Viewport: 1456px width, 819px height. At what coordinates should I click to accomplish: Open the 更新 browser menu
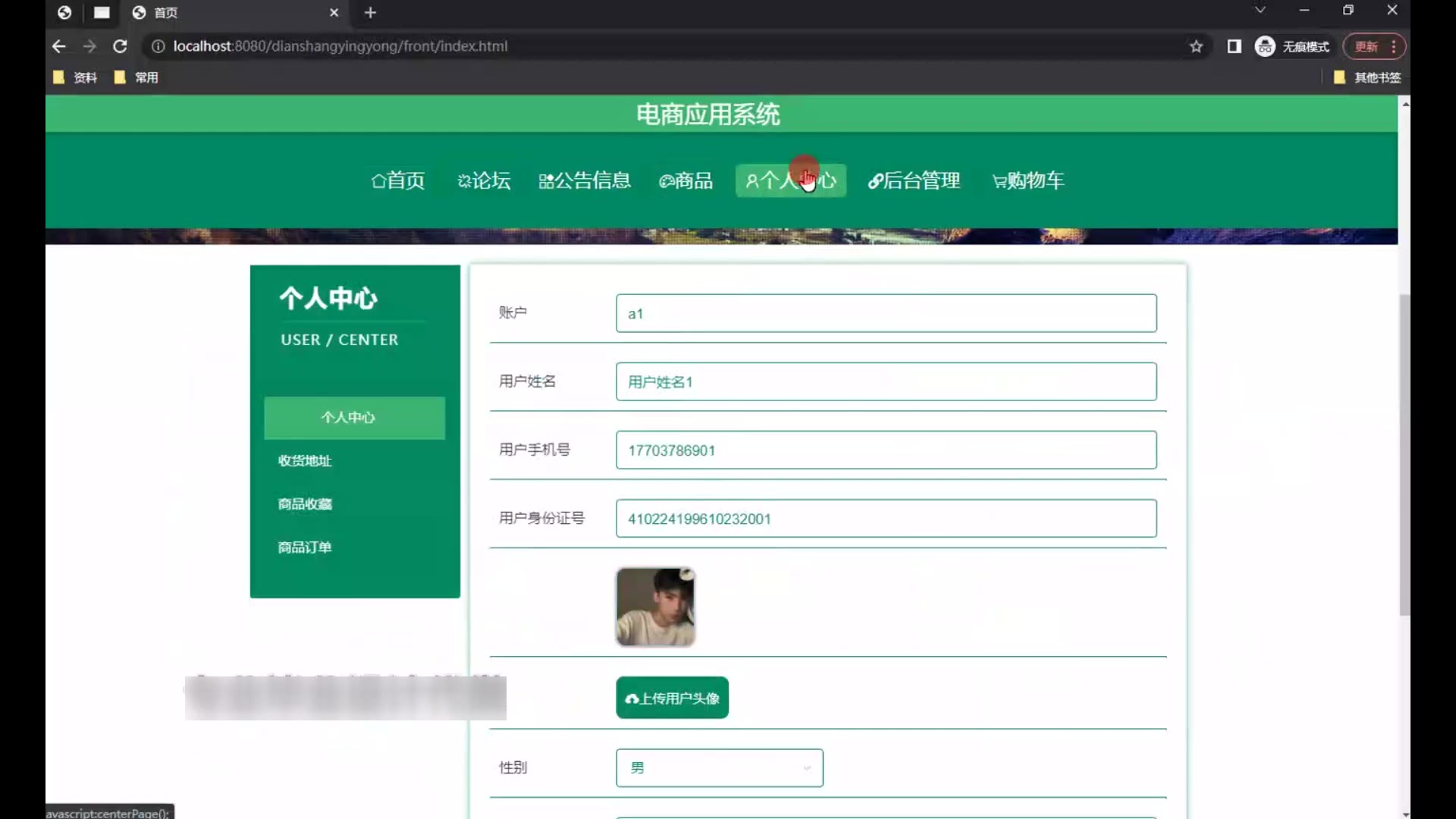(1374, 46)
